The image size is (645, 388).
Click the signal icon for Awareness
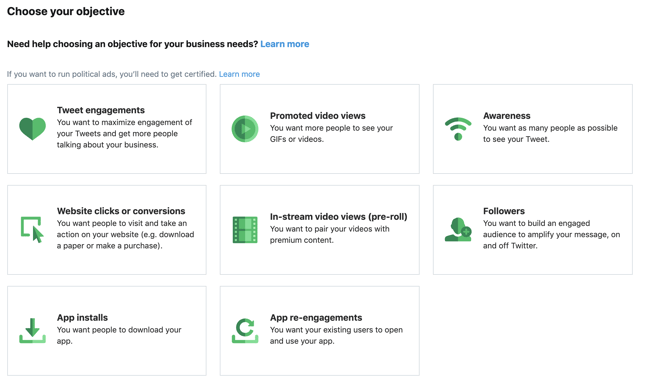click(x=458, y=129)
